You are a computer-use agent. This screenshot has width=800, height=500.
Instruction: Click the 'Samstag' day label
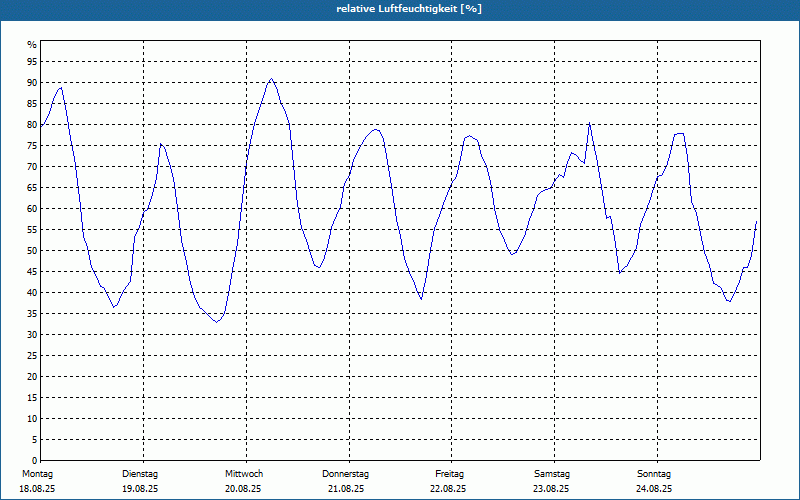click(x=552, y=474)
